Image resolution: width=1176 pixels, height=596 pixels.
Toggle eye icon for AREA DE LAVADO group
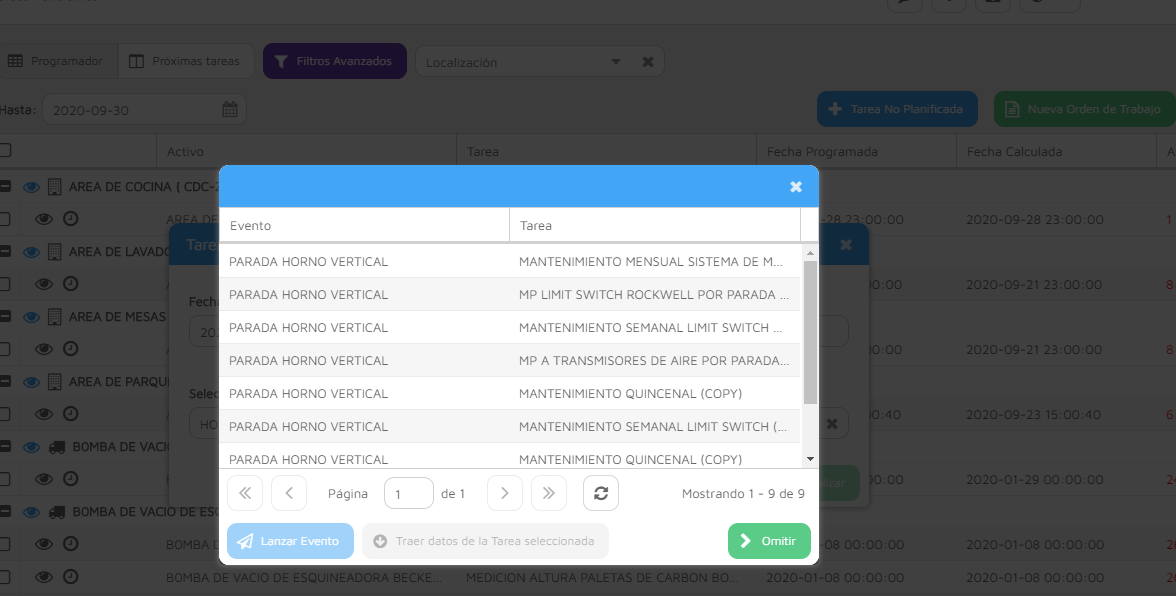tap(31, 252)
